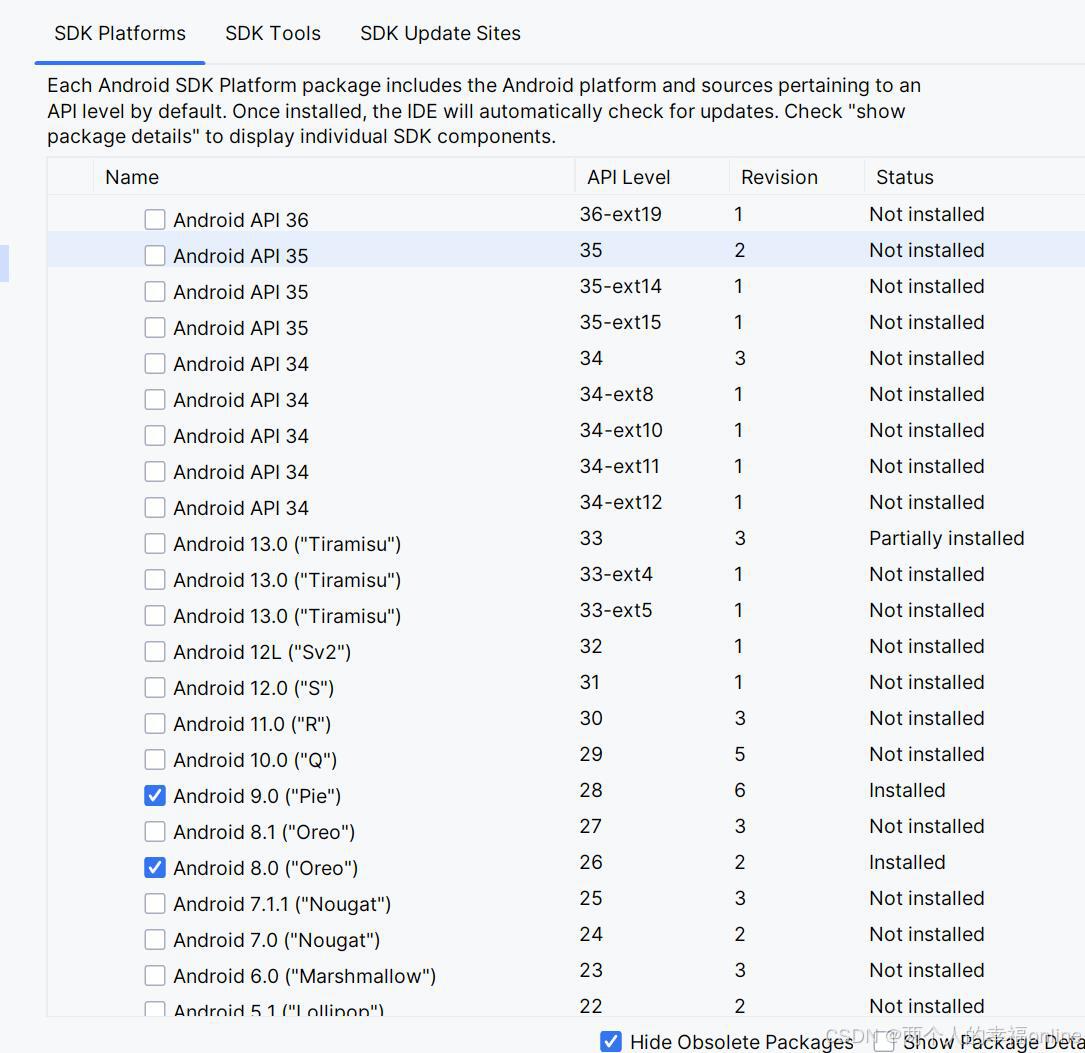Click revision "5" in the Android 10.0 row
The width and height of the screenshot is (1085, 1053).
tap(740, 753)
